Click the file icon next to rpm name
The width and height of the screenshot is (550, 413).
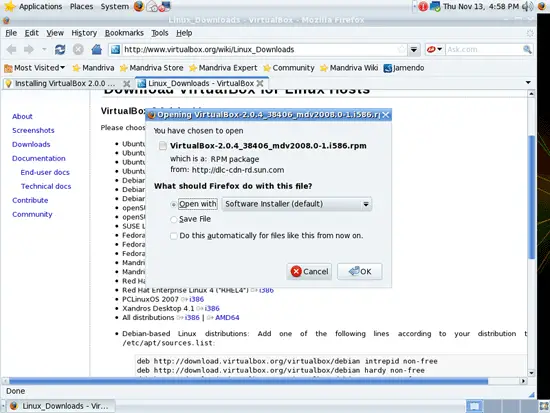162,146
